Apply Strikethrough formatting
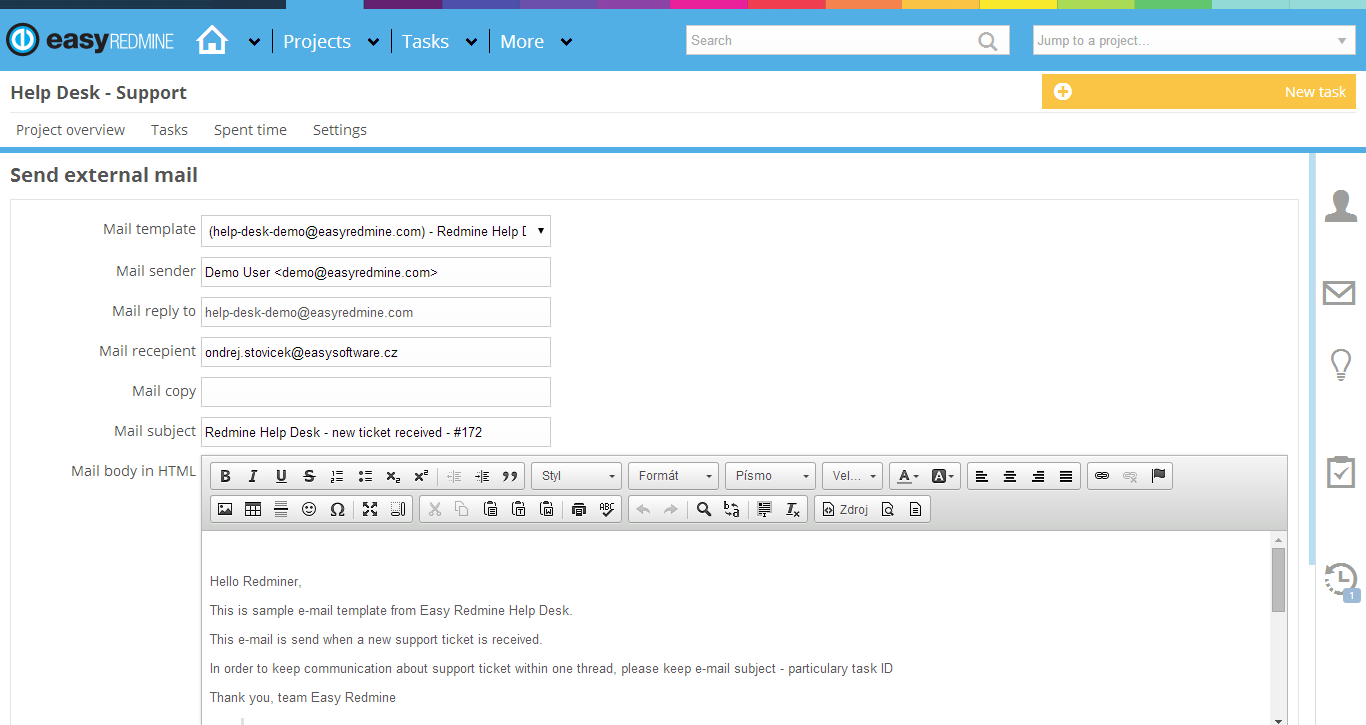 [309, 476]
